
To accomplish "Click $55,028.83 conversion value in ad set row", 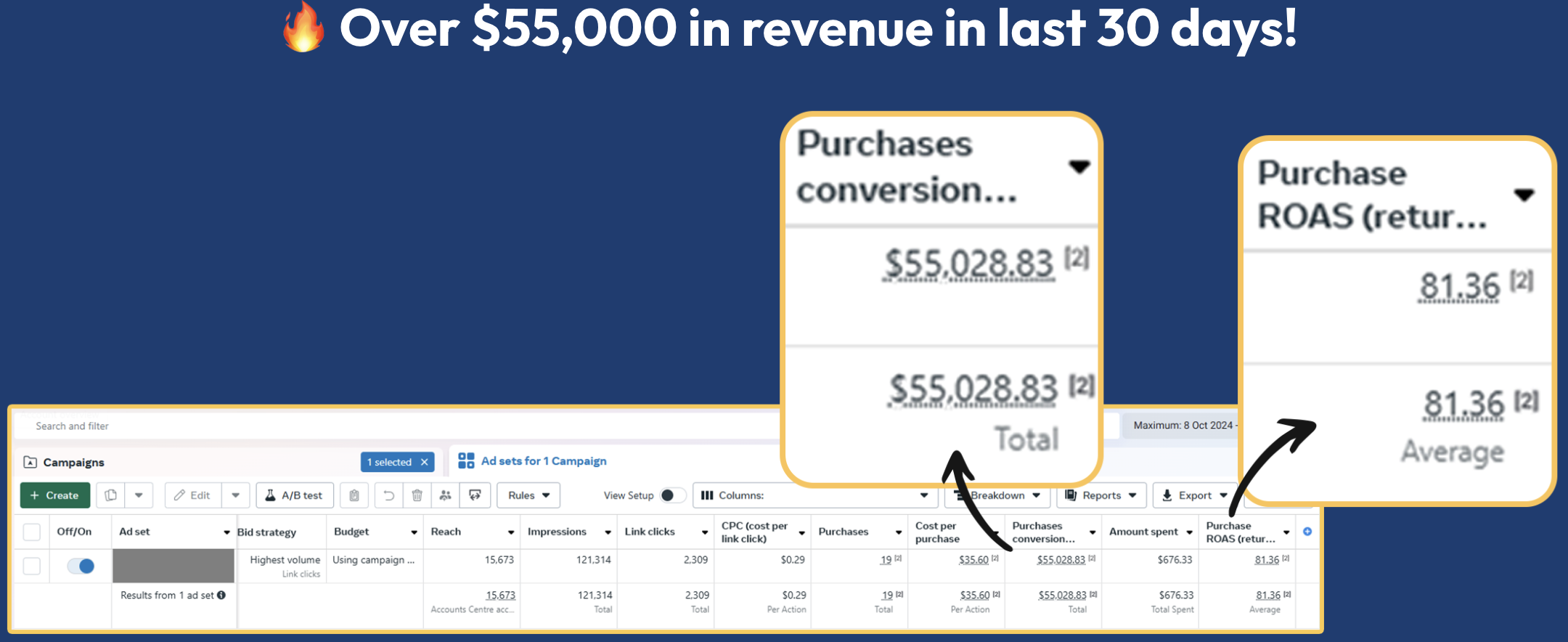I will pyautogui.click(x=1061, y=560).
